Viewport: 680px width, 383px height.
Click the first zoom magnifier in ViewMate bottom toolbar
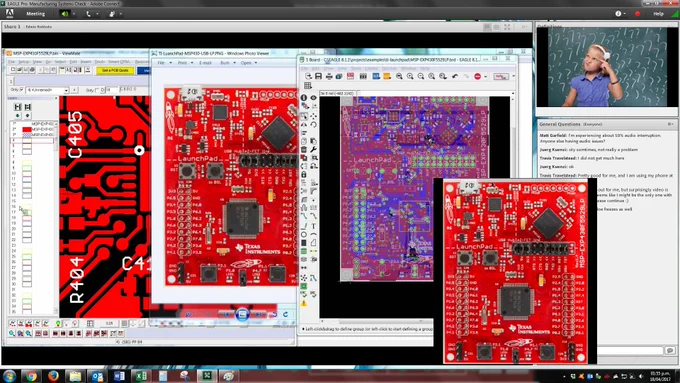(x=12, y=333)
